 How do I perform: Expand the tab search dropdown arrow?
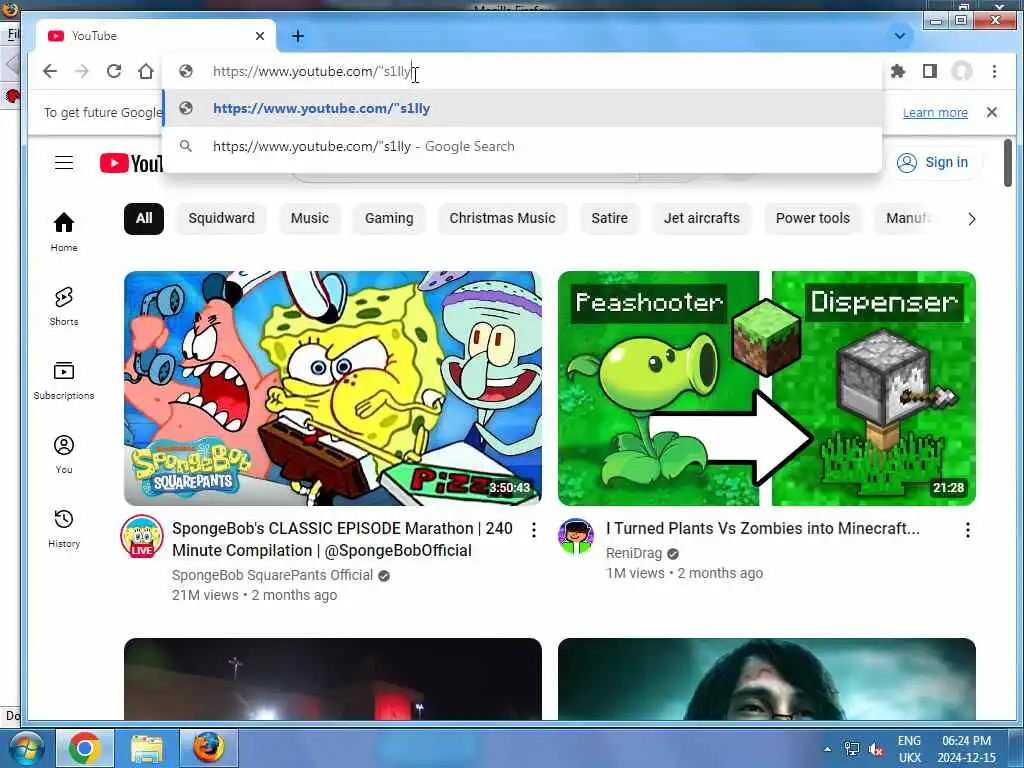tap(899, 36)
